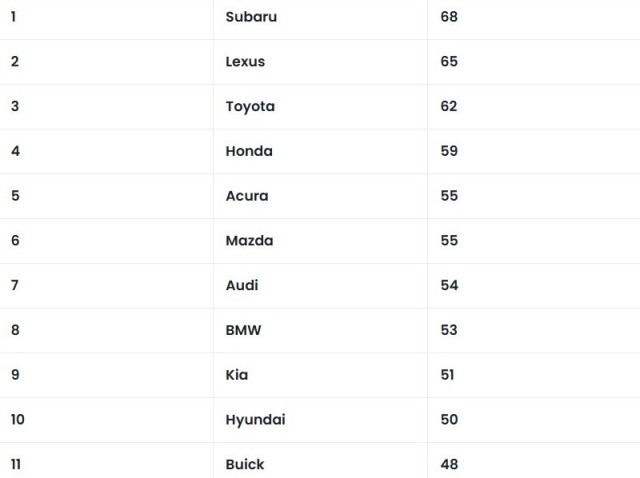This screenshot has width=640, height=478.
Task: Click on the Acura entry
Action: click(247, 196)
